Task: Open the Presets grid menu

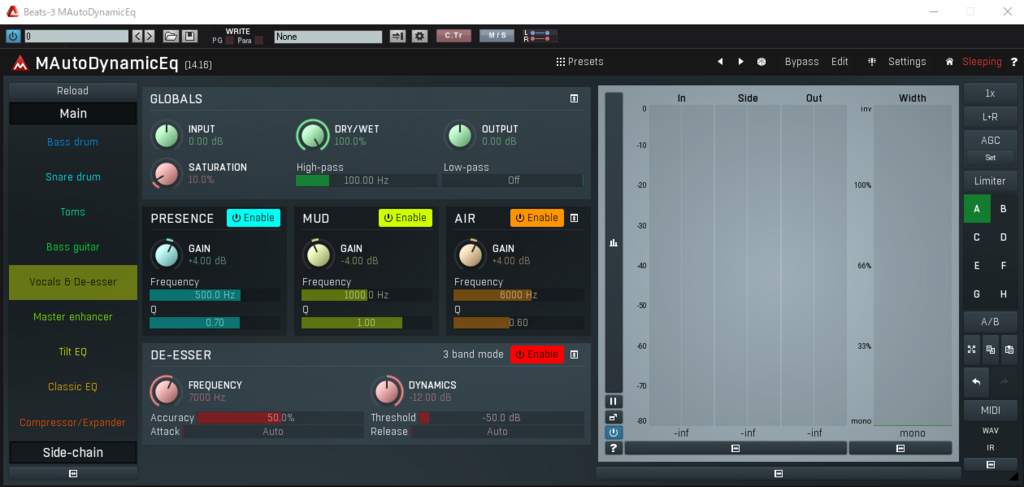Action: 579,62
